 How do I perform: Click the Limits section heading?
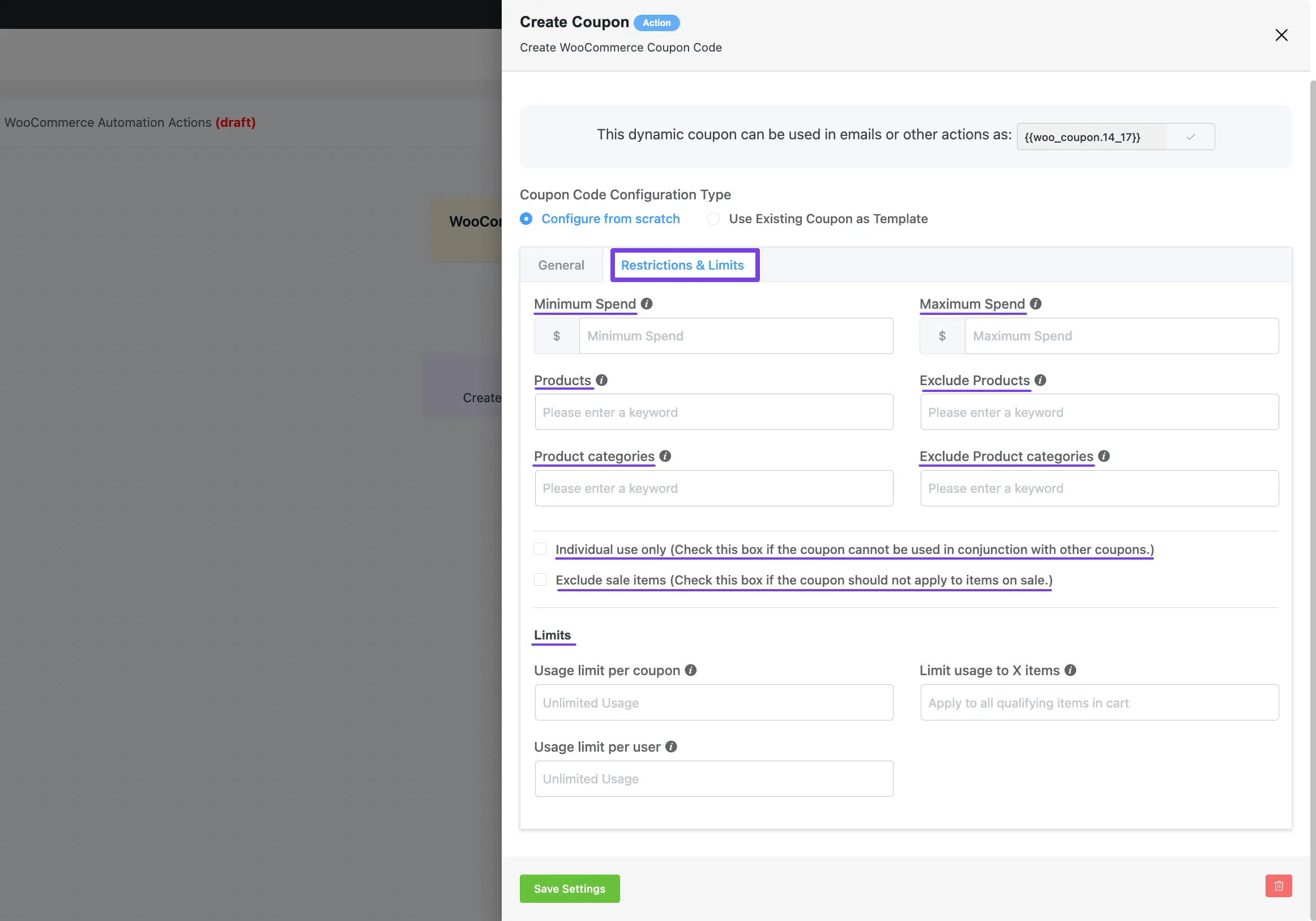click(x=553, y=635)
